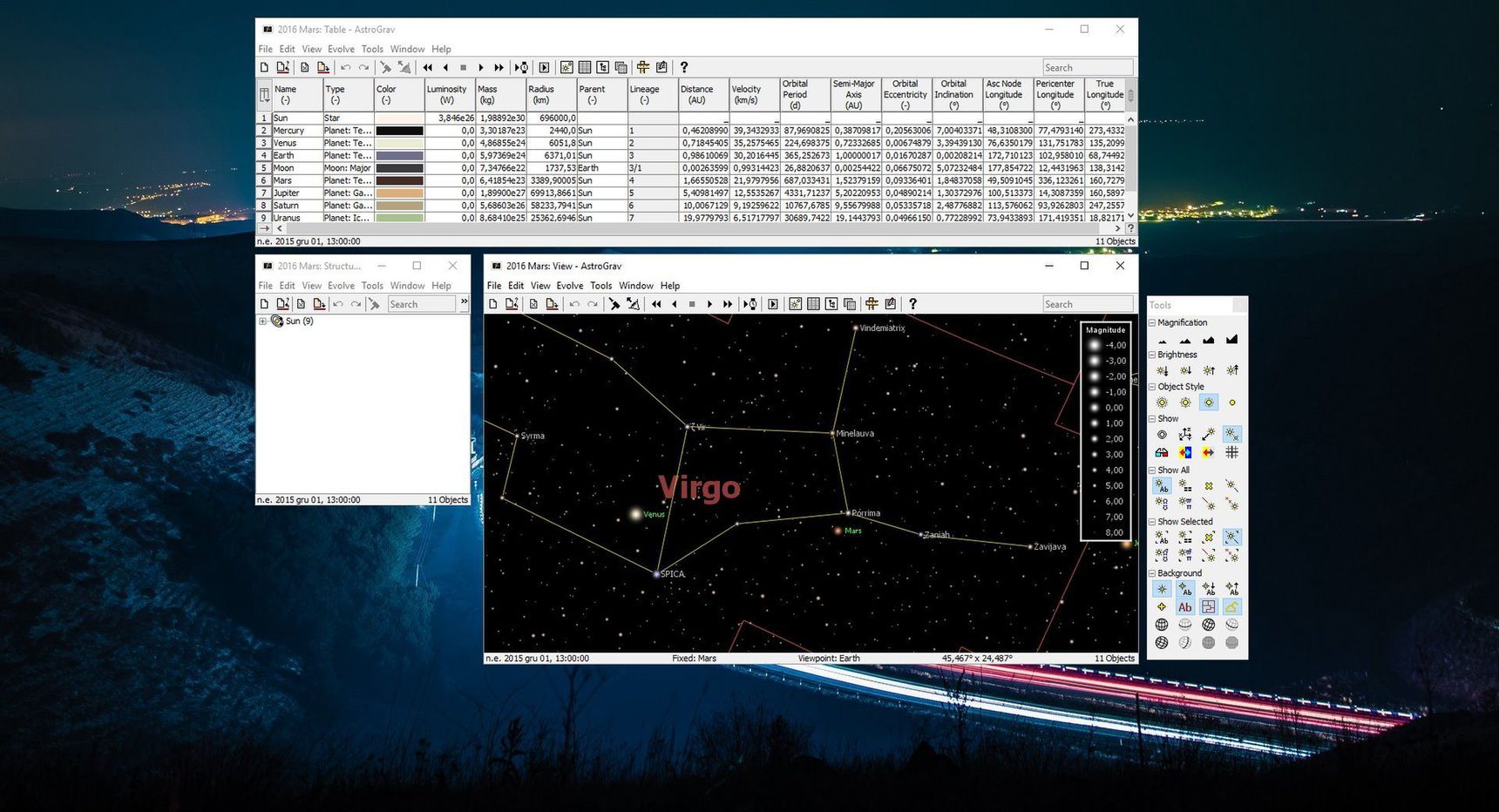The width and height of the screenshot is (1499, 812).
Task: Collapse the Brightness section
Action: (x=1151, y=355)
